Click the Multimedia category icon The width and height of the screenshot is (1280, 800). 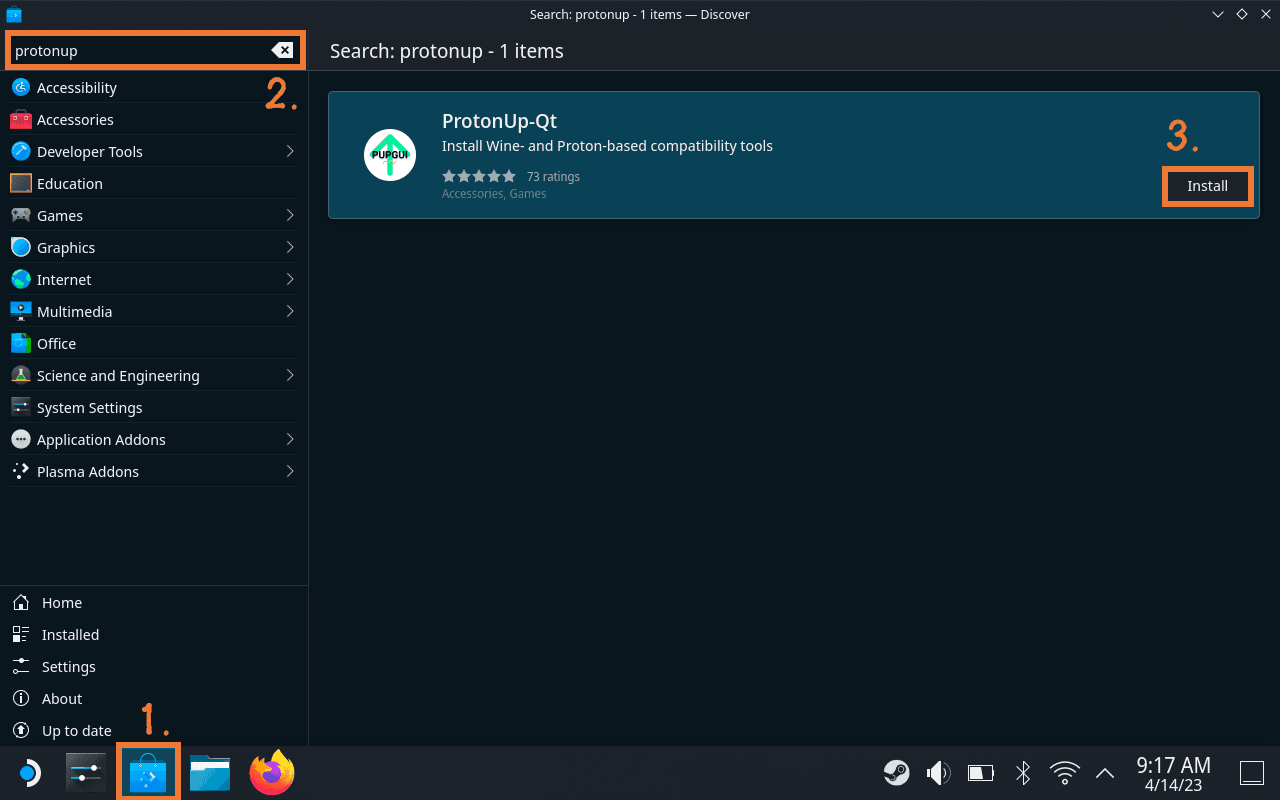pos(21,312)
